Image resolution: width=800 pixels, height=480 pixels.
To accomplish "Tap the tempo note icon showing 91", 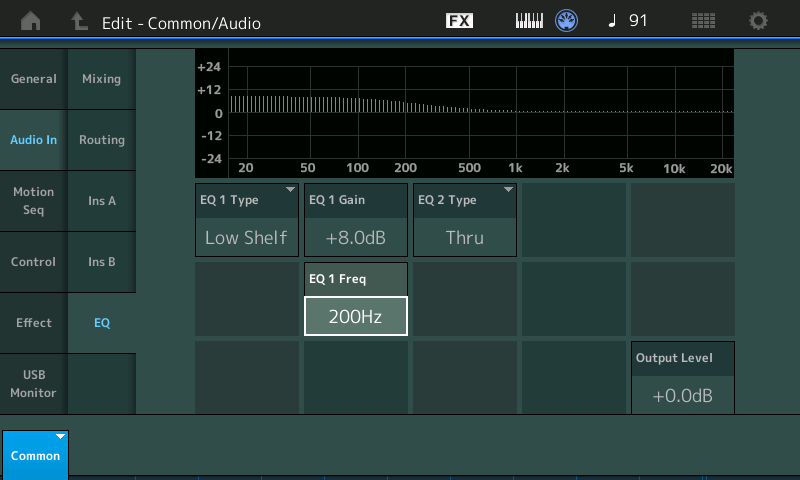I will (x=627, y=21).
